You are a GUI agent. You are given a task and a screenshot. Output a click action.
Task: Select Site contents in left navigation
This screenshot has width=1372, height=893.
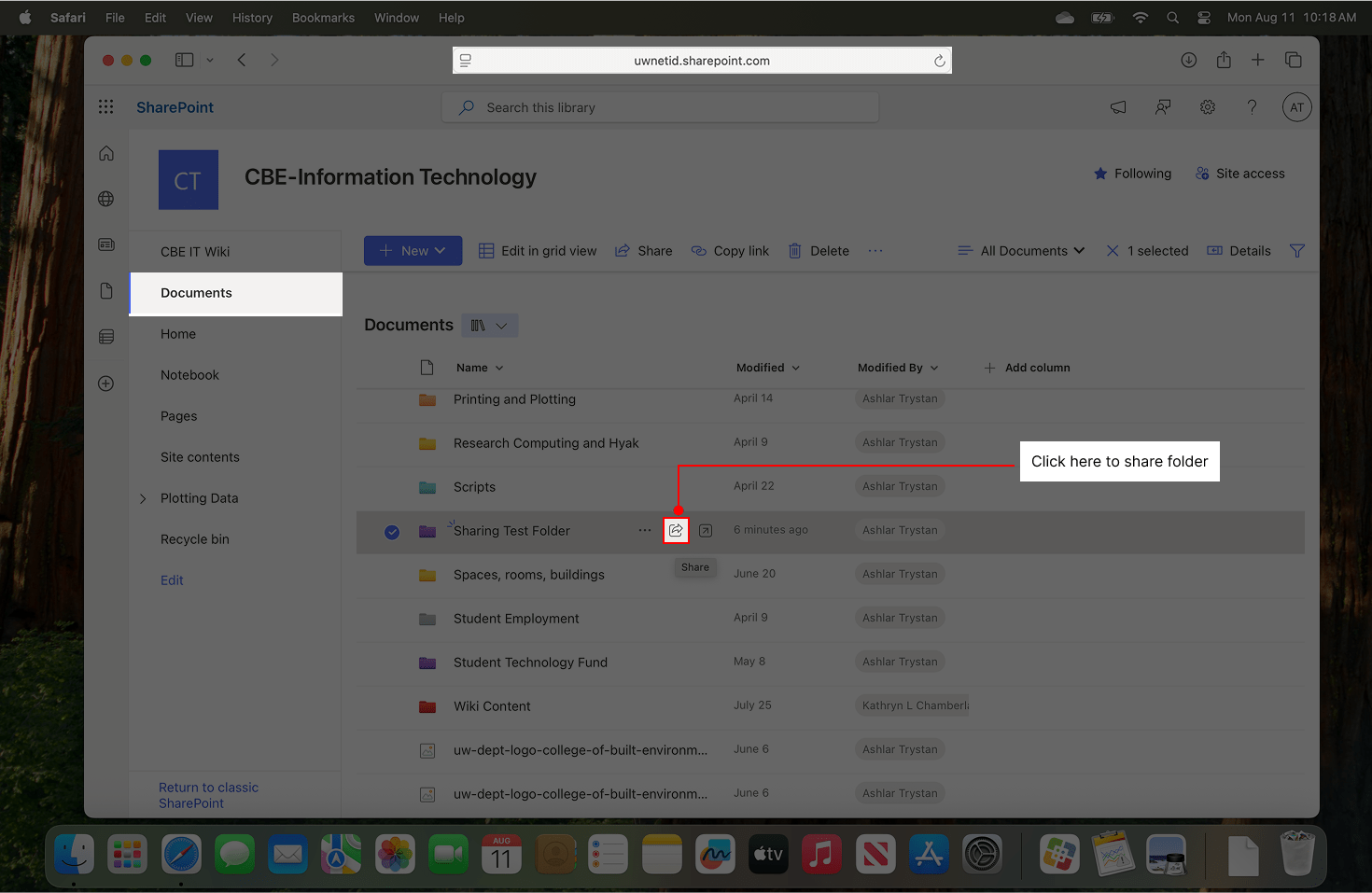click(x=200, y=457)
